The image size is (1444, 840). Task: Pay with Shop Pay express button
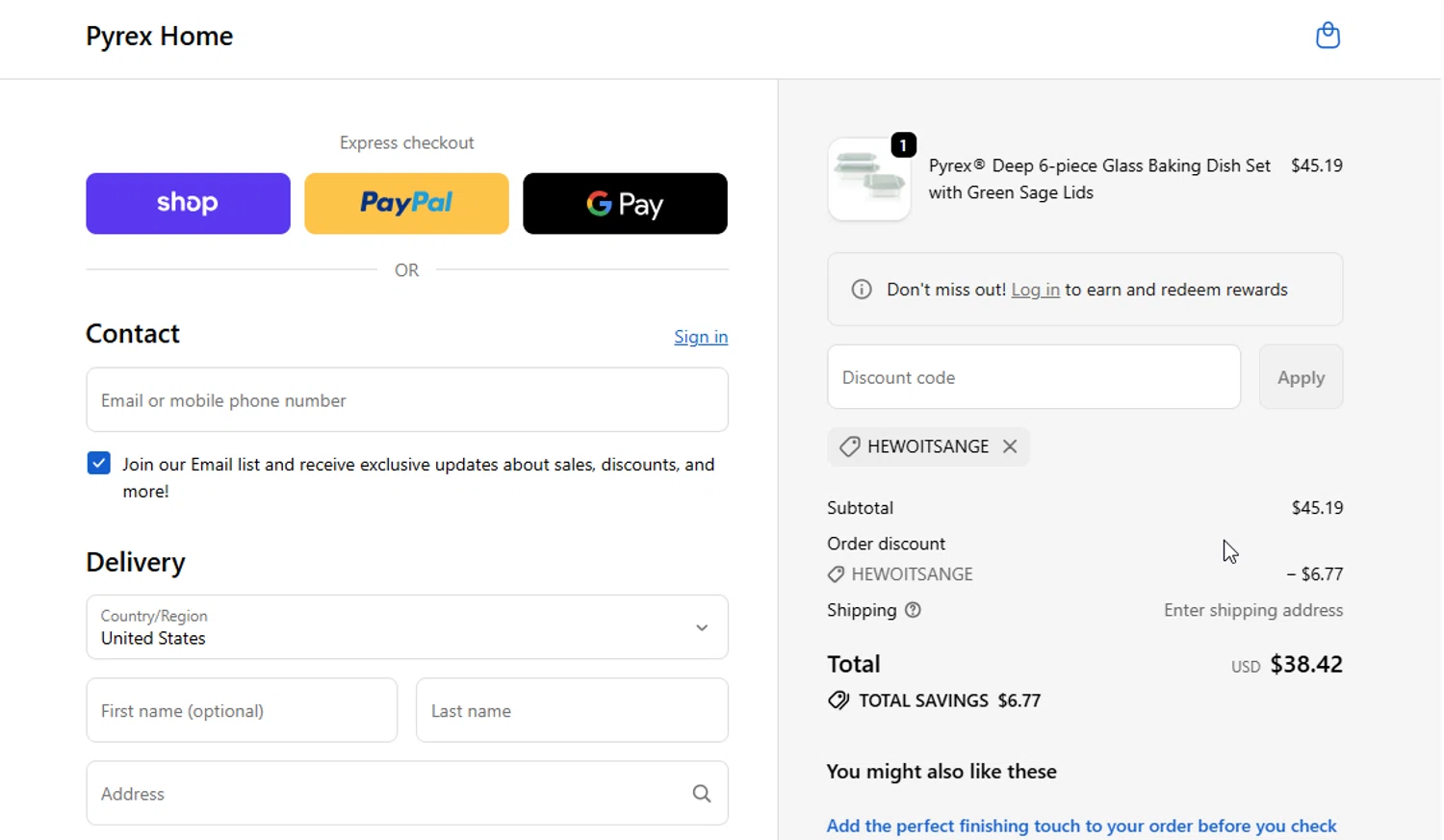coord(188,204)
